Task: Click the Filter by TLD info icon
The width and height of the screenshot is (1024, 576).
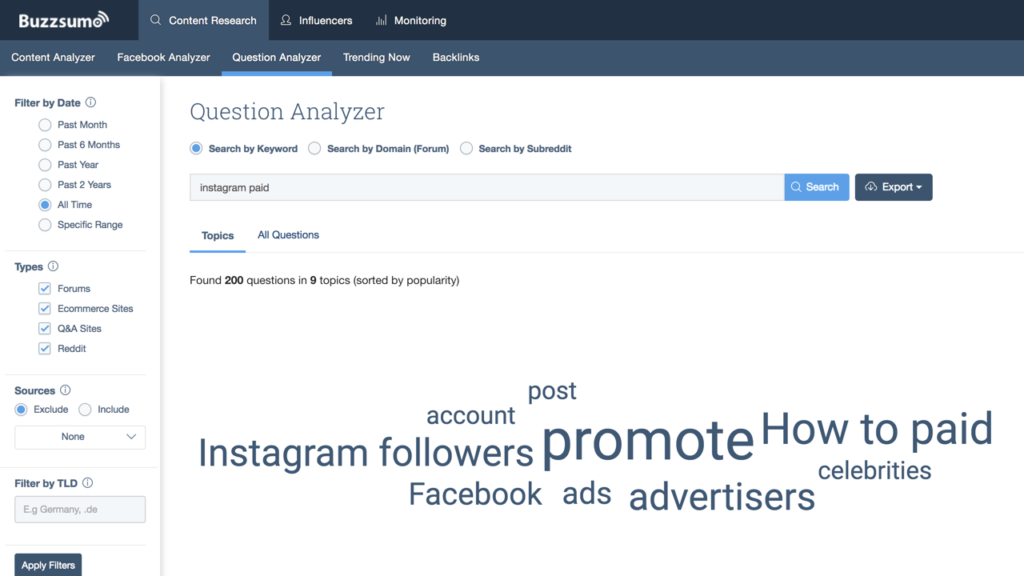Action: [x=88, y=483]
